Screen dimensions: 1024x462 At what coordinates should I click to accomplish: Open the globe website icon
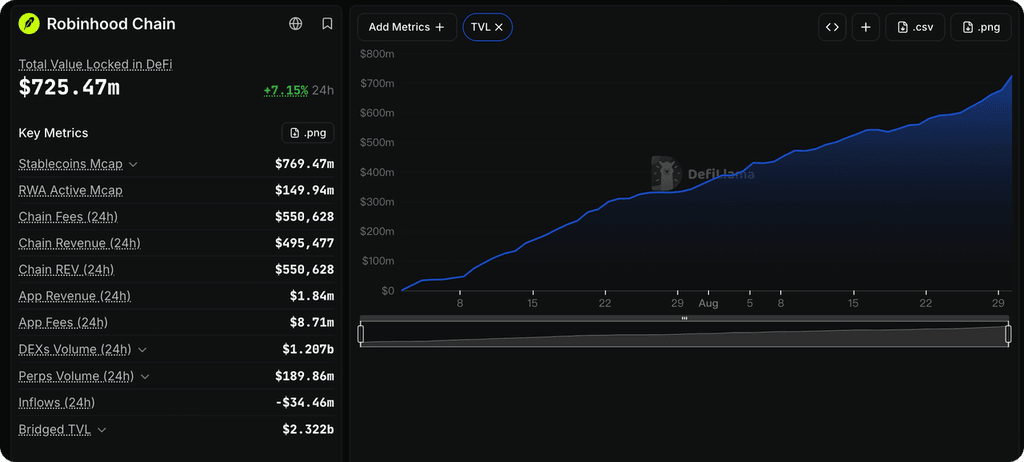point(296,24)
